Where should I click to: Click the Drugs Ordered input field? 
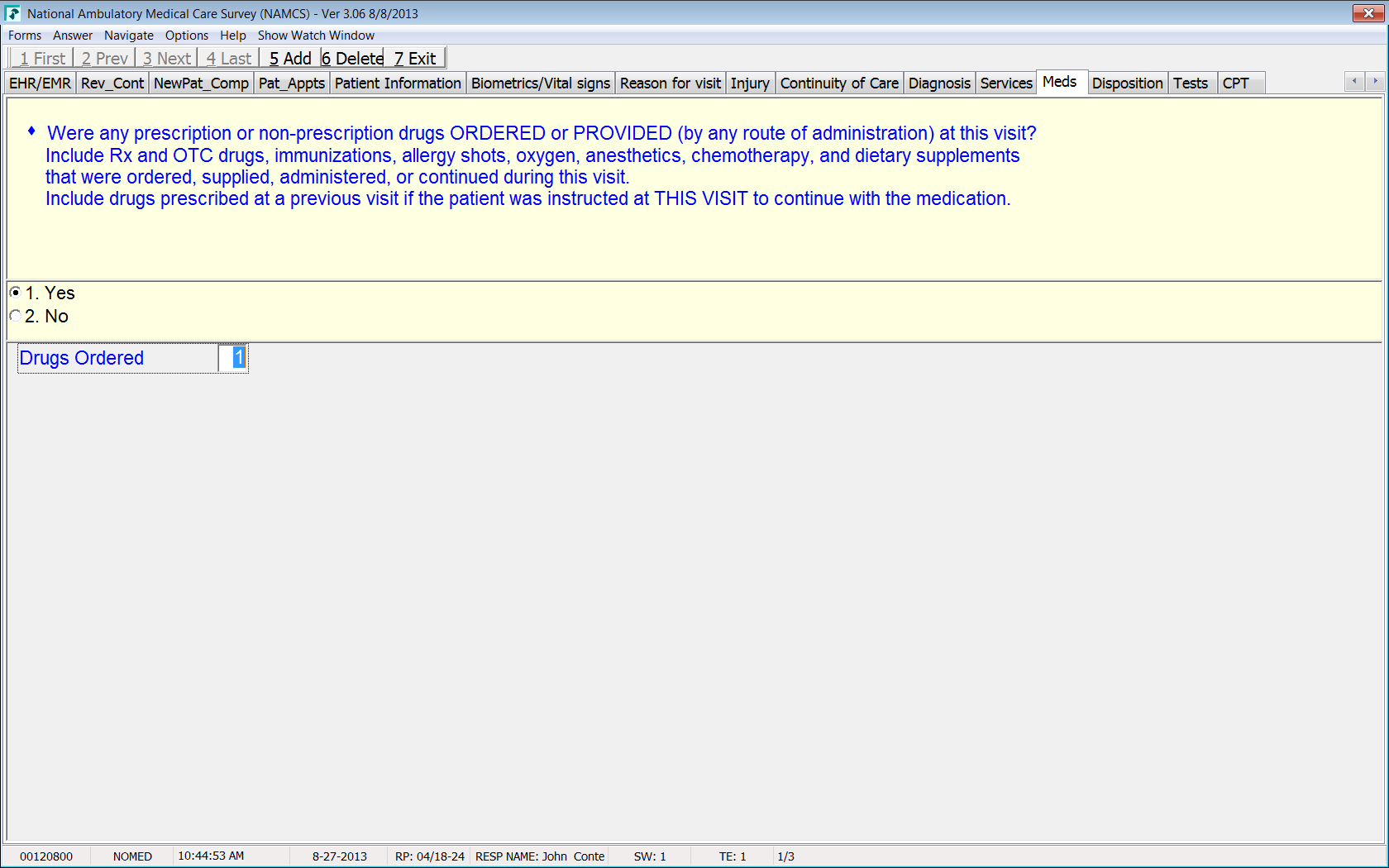(233, 358)
